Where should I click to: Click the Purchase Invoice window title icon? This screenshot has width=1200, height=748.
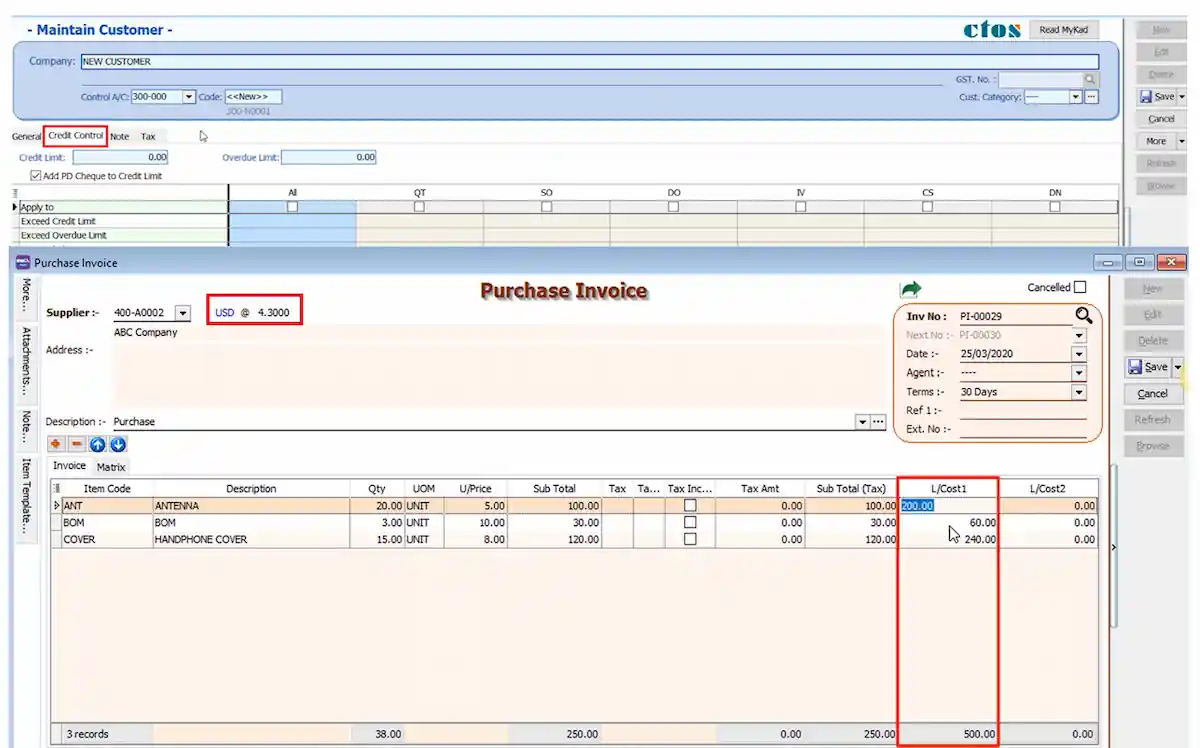point(23,263)
